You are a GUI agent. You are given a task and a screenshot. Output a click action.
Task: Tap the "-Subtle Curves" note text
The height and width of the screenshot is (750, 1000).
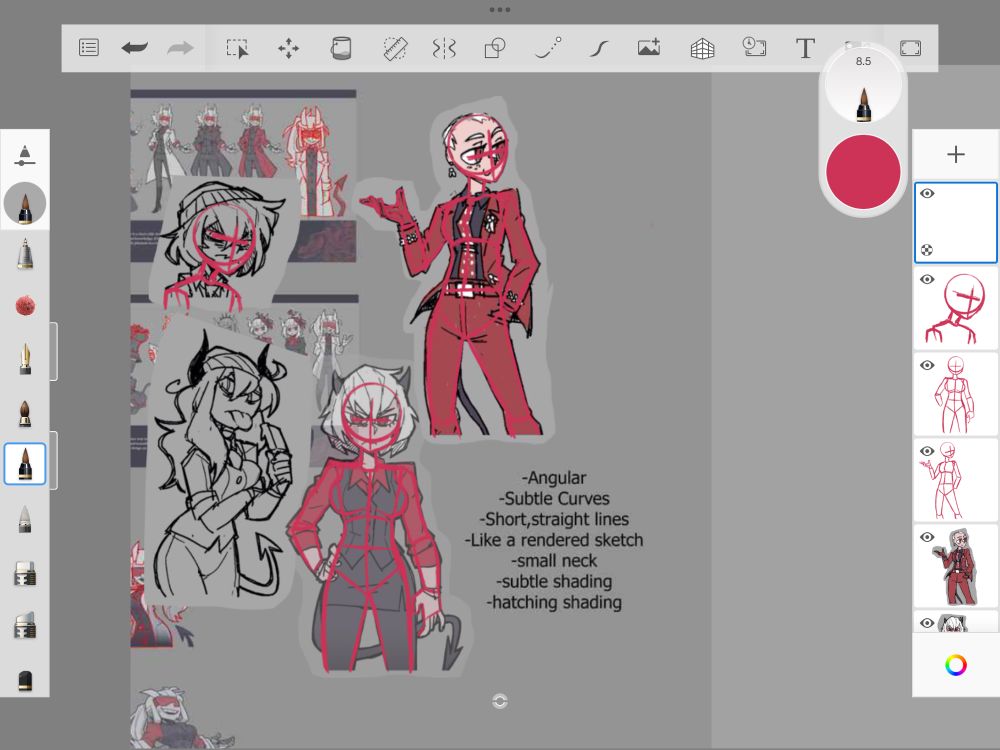554,498
